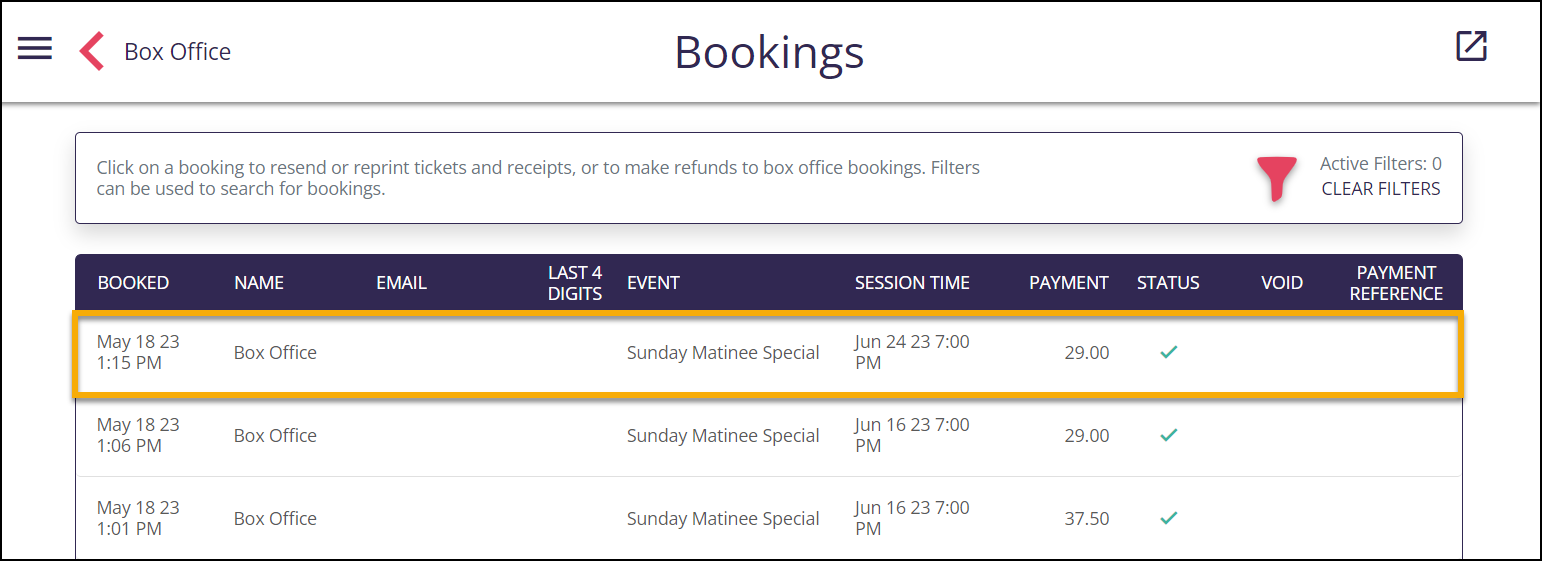Click the Clear Filters link
Image resolution: width=1542 pixels, height=561 pixels.
1381,189
